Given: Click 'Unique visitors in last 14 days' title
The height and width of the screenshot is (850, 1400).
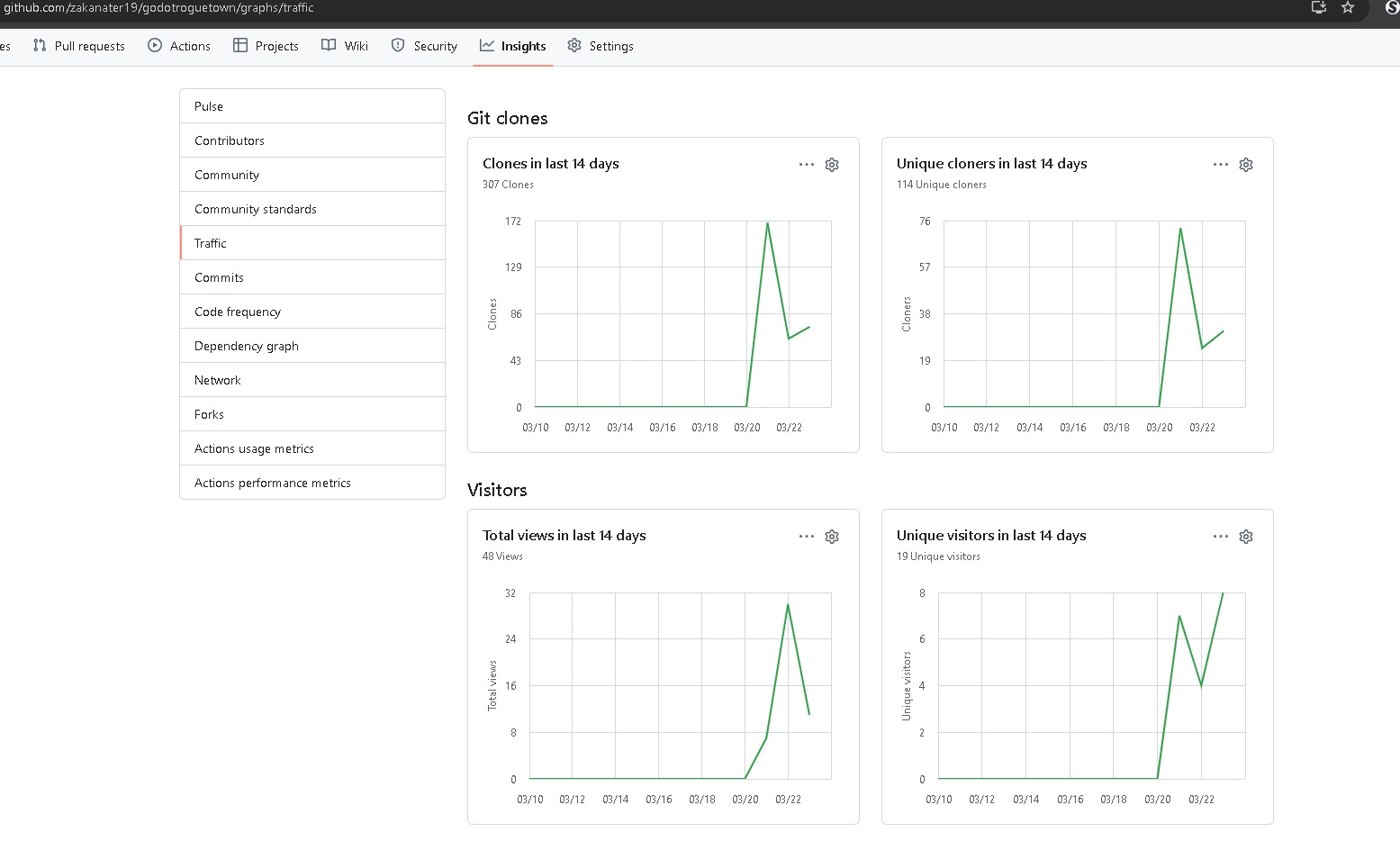Looking at the screenshot, I should point(991,536).
